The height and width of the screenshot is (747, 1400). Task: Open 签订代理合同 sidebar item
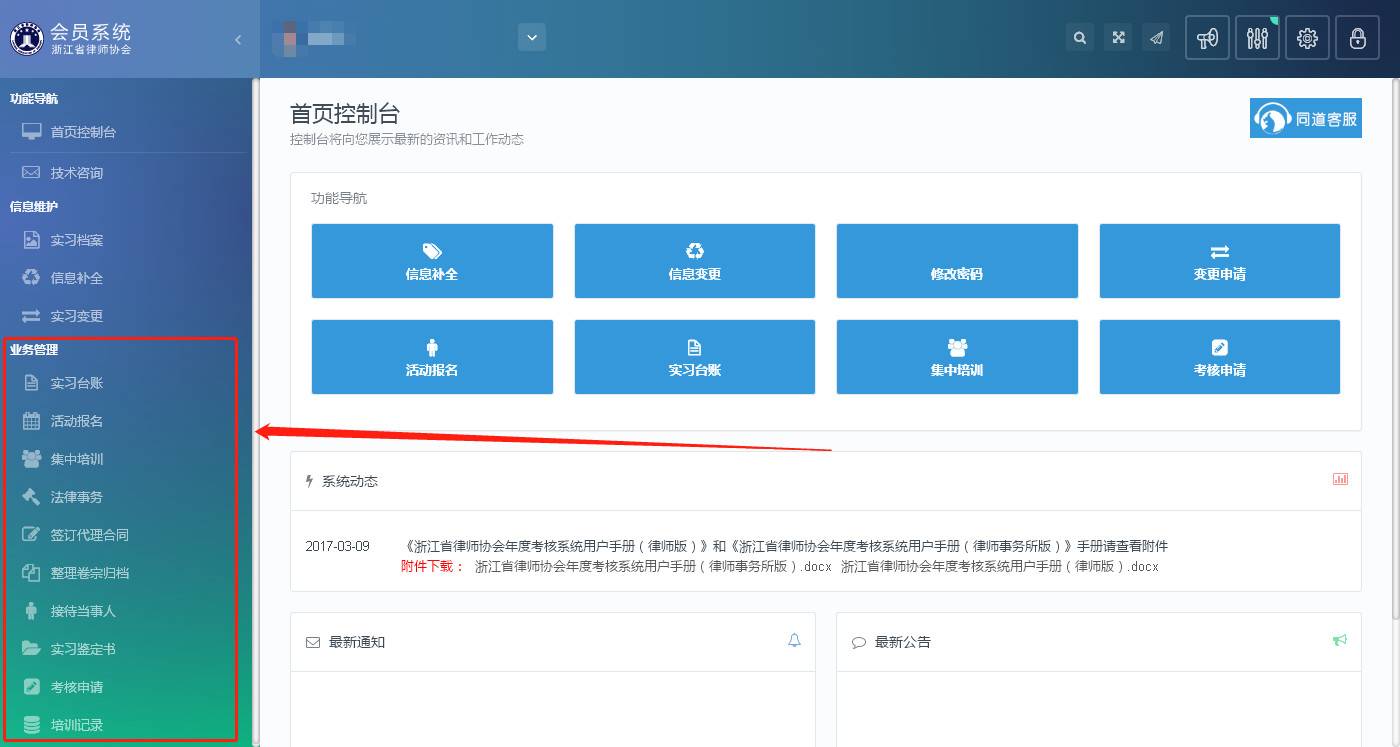pos(89,535)
